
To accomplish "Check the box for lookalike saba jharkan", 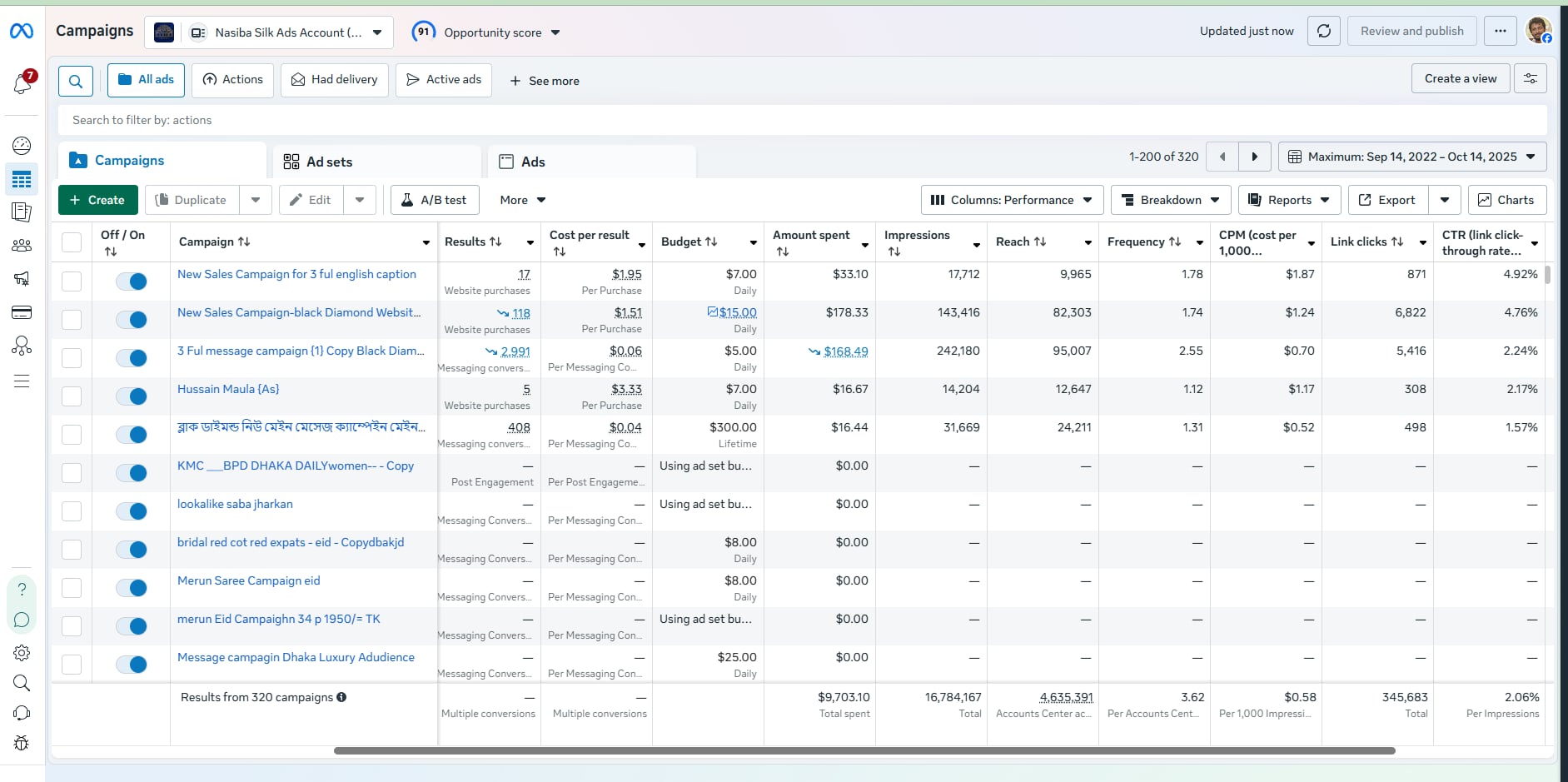I will [x=72, y=511].
